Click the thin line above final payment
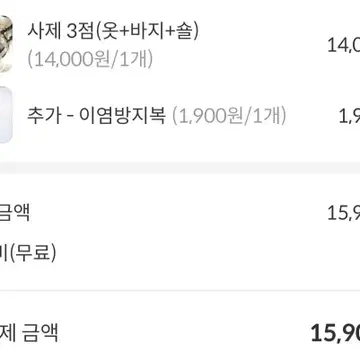The height and width of the screenshot is (360, 360). point(180,290)
